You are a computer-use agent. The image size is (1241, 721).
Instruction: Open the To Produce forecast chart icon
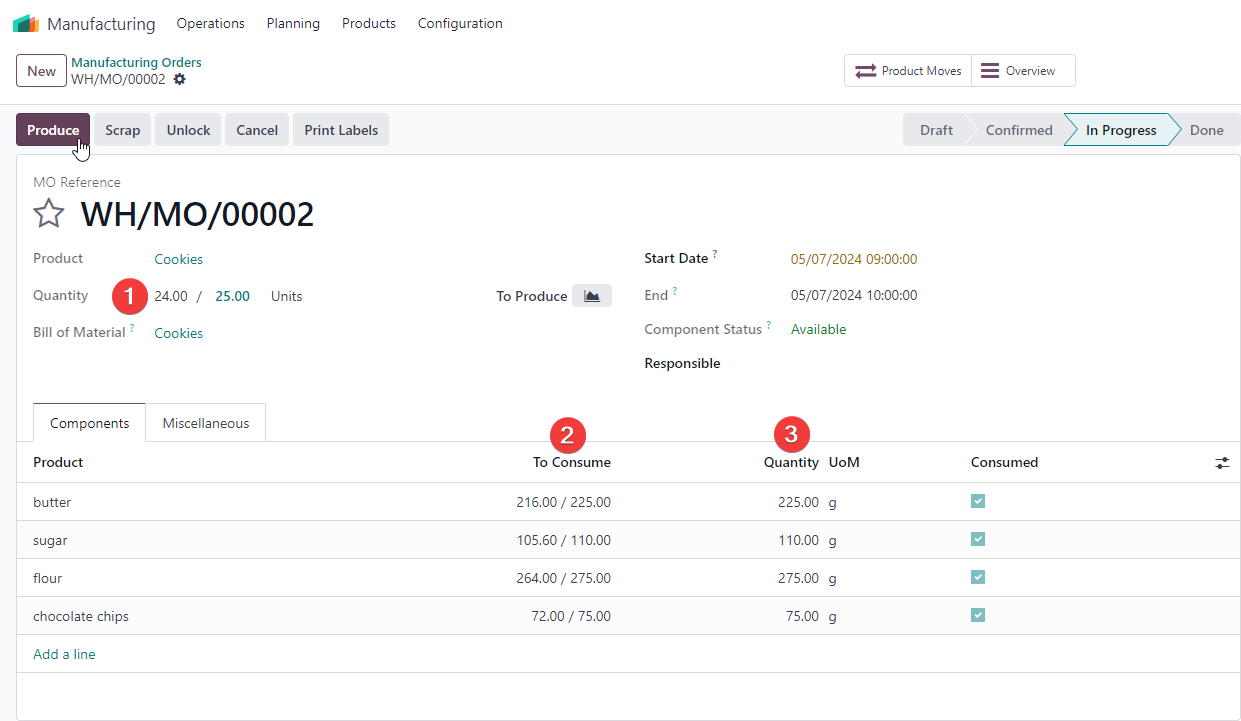point(592,296)
